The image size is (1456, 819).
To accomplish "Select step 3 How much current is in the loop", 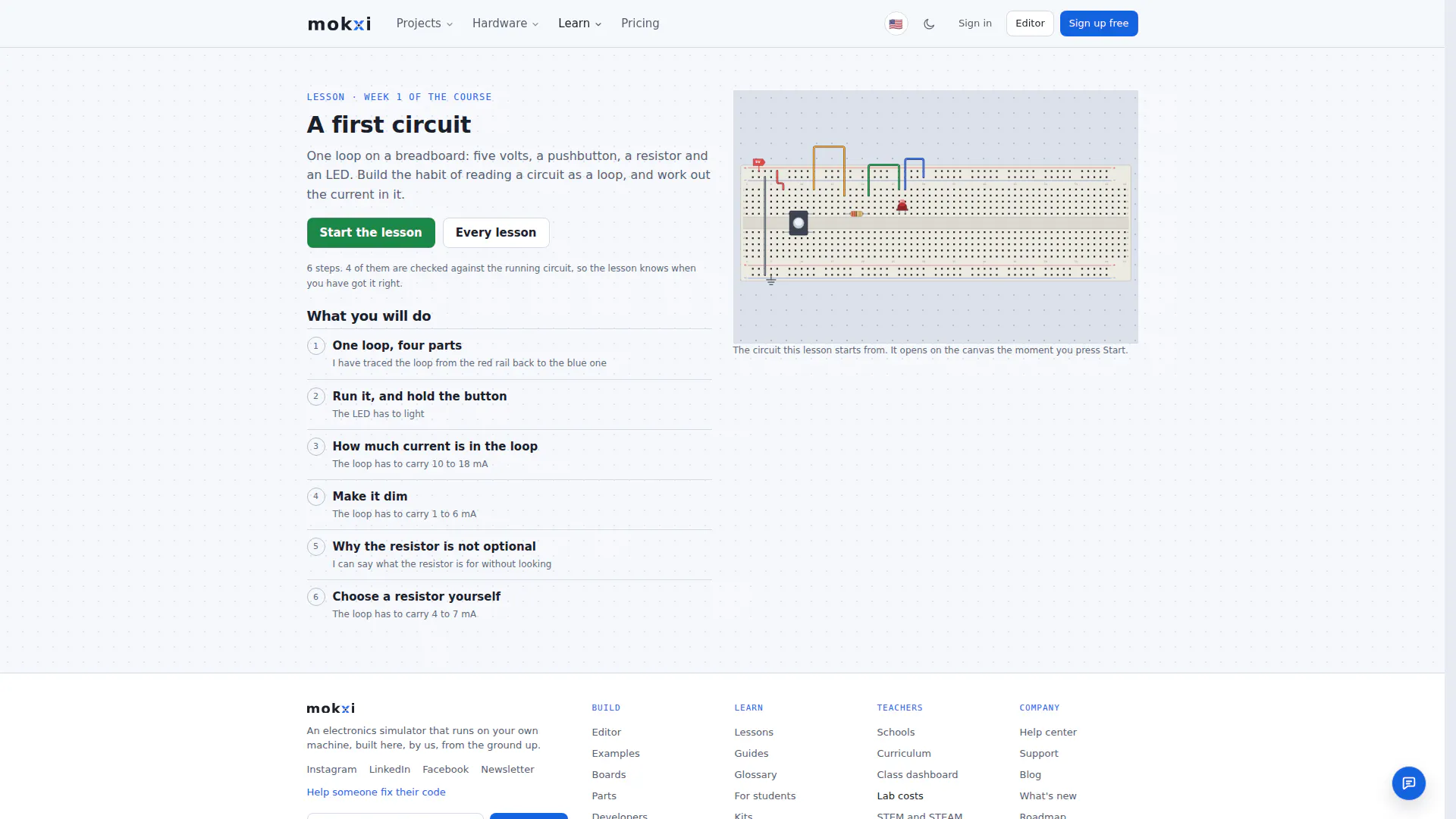I will click(509, 455).
